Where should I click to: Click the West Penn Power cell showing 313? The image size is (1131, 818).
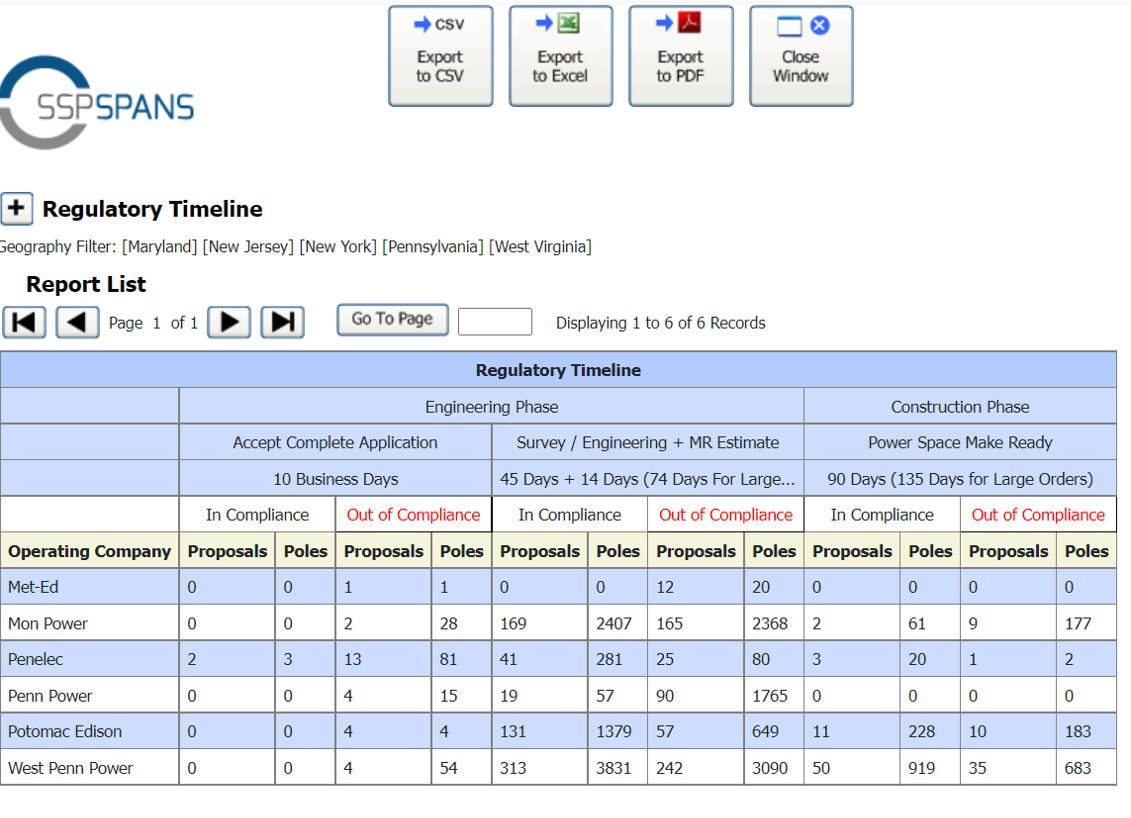540,768
